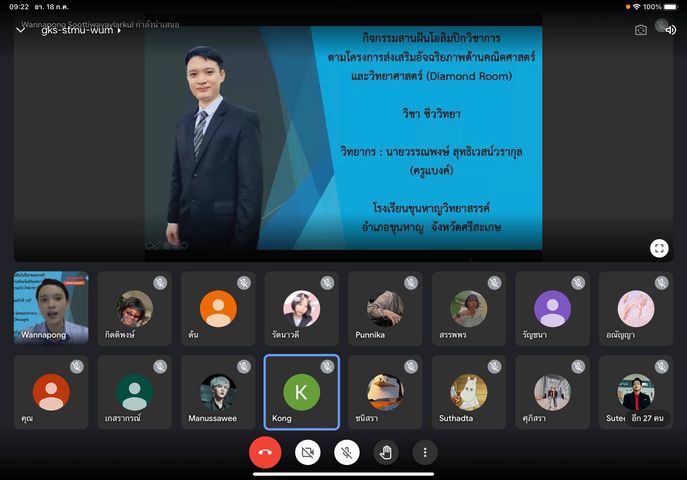
Task: Collapse the meeting with the down chevron
Action: (x=21, y=30)
